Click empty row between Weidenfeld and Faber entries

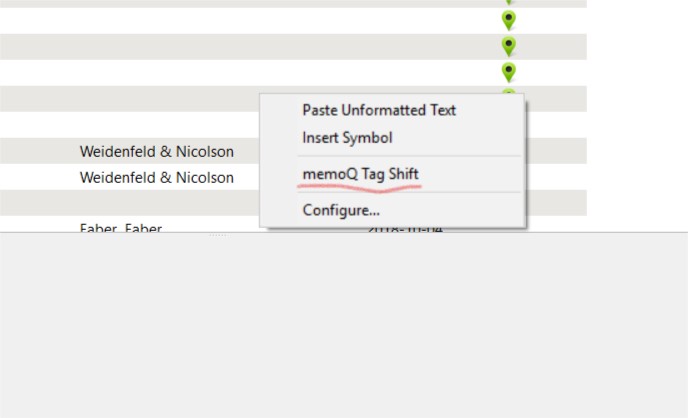pos(130,203)
